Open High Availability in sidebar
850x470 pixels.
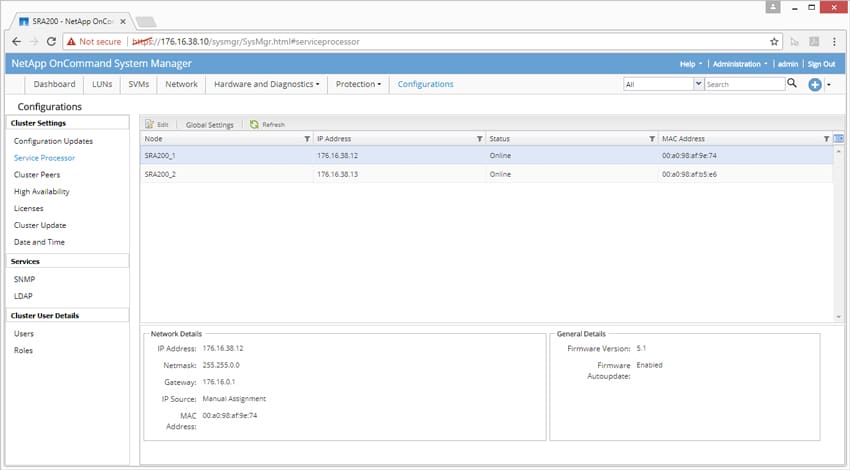coord(42,191)
